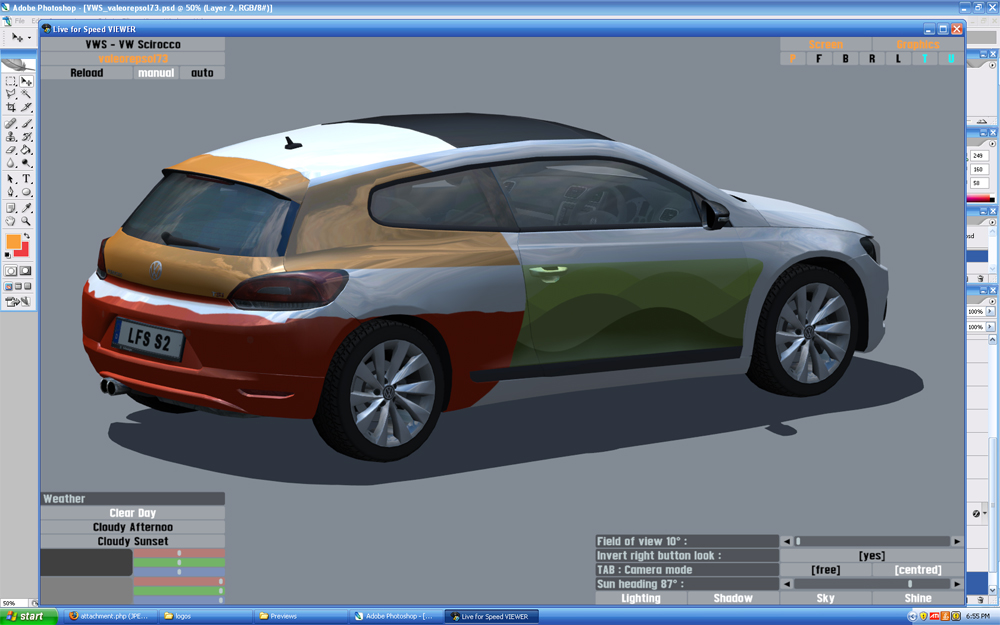Select the Crop tool

tap(11, 107)
